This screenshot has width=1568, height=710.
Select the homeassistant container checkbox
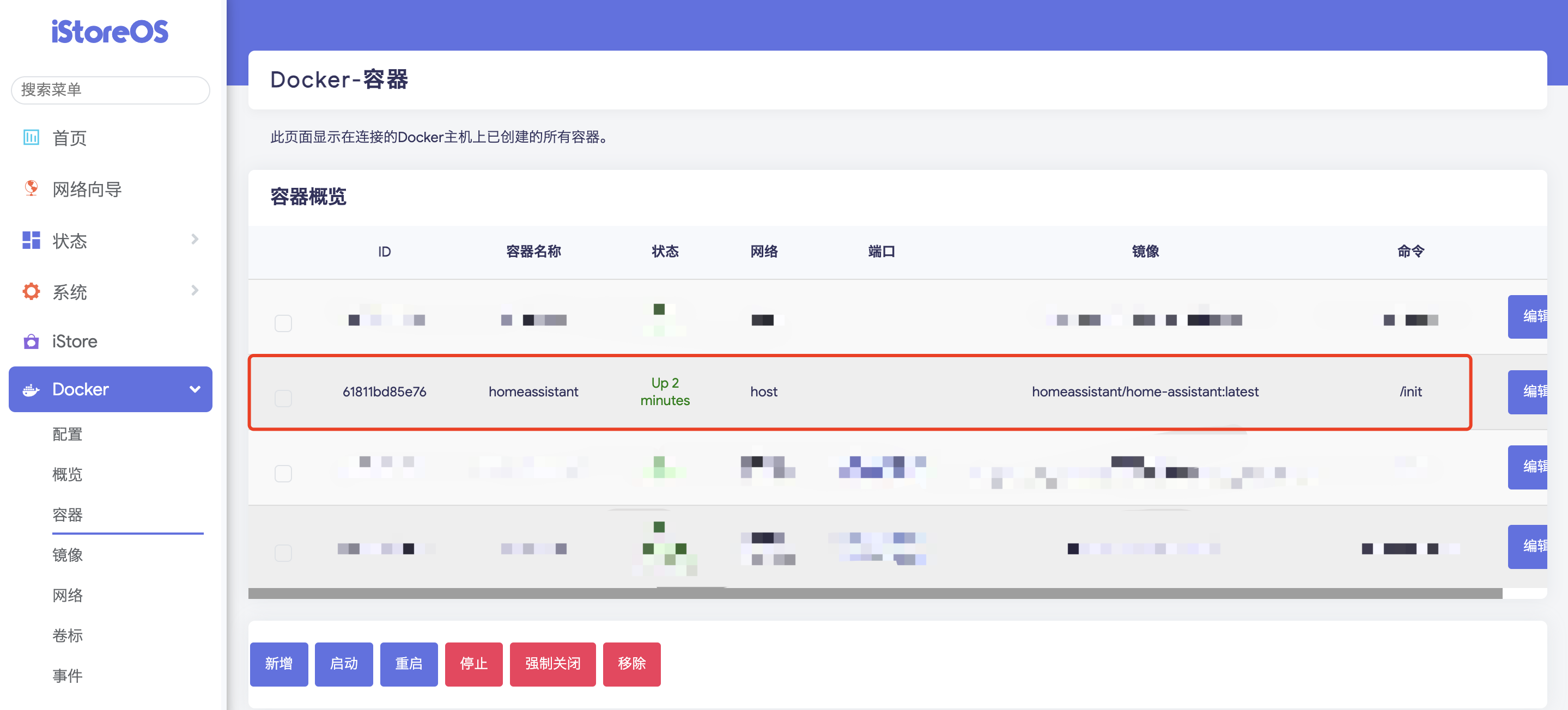283,399
